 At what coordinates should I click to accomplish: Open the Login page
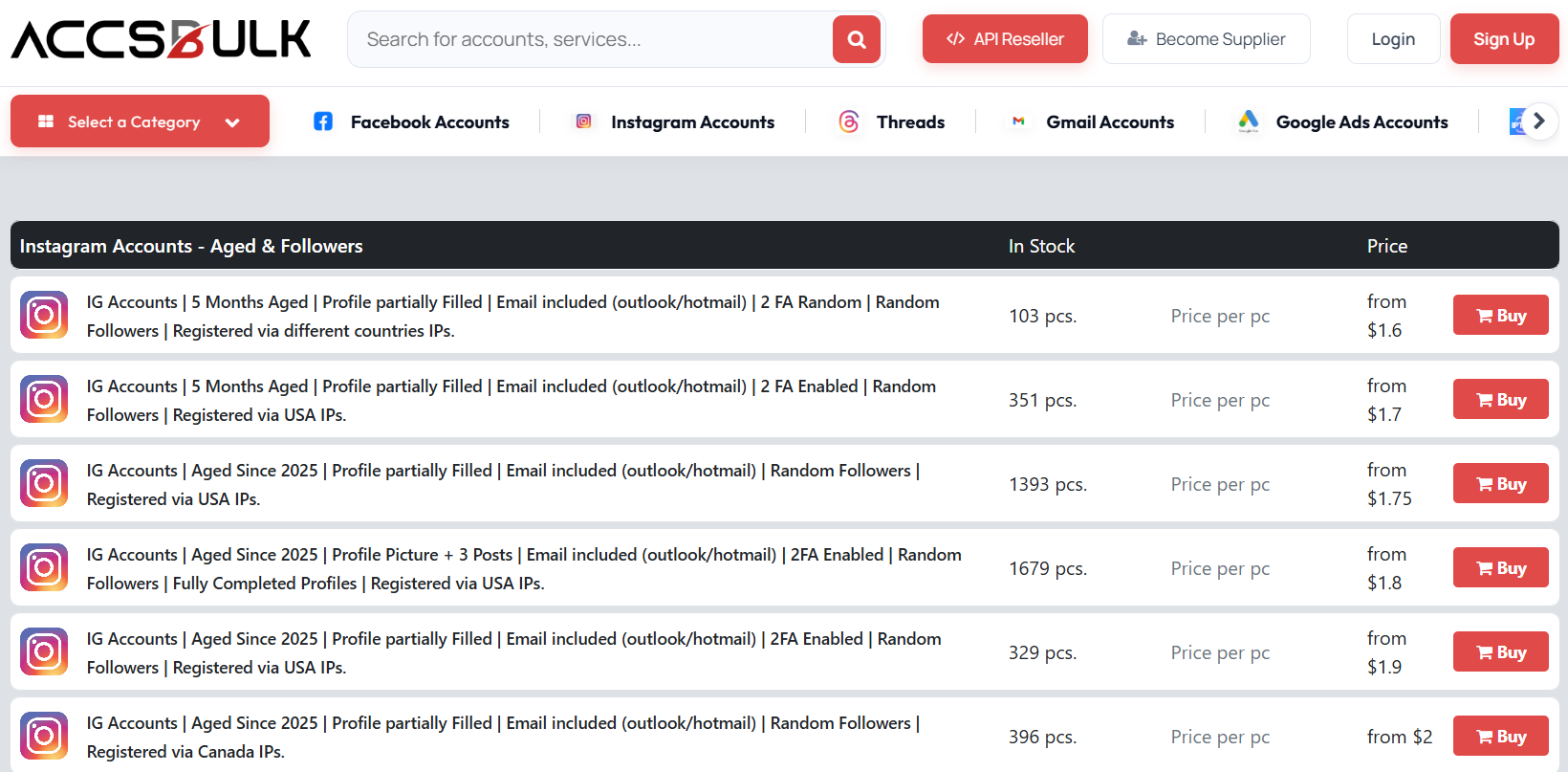tap(1393, 39)
